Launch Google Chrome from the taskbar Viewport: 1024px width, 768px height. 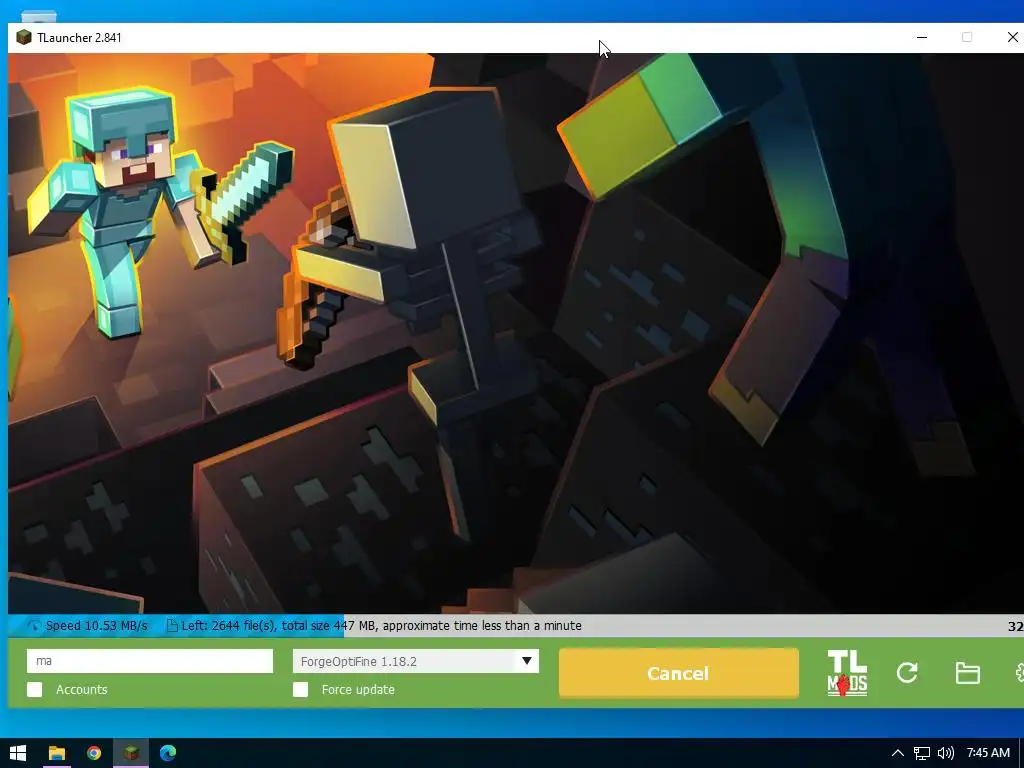94,753
